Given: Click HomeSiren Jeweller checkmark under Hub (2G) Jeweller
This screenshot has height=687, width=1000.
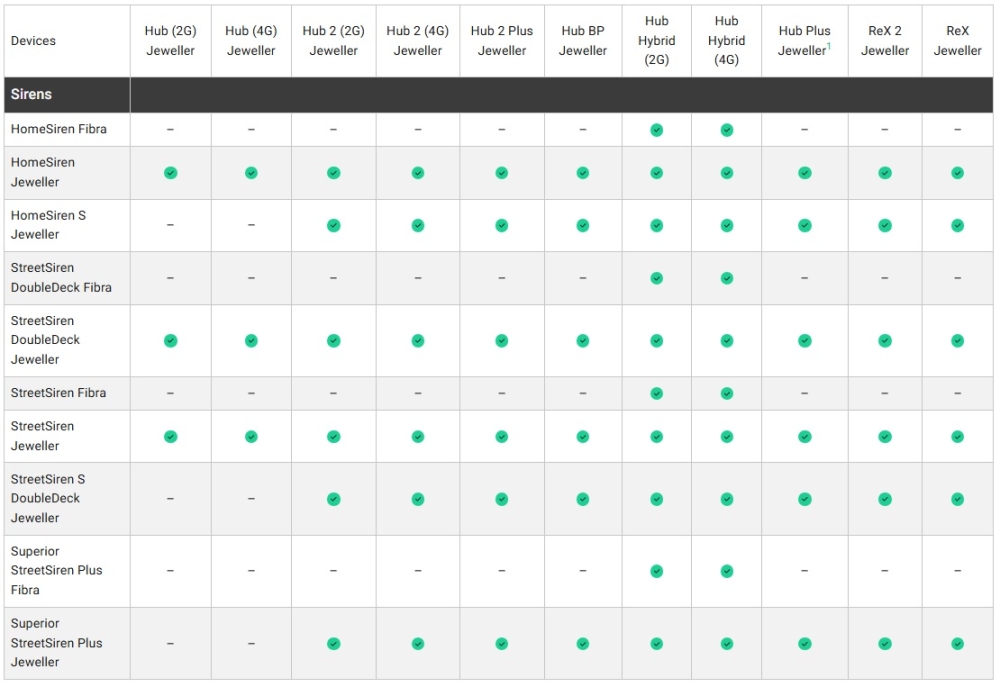Looking at the screenshot, I should (170, 173).
